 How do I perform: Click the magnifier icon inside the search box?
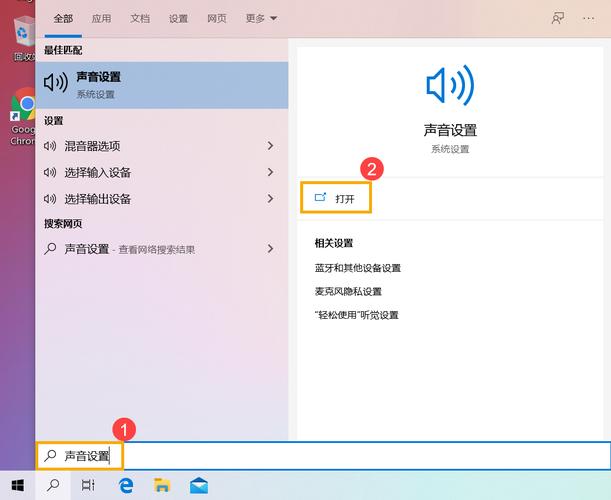[50, 455]
